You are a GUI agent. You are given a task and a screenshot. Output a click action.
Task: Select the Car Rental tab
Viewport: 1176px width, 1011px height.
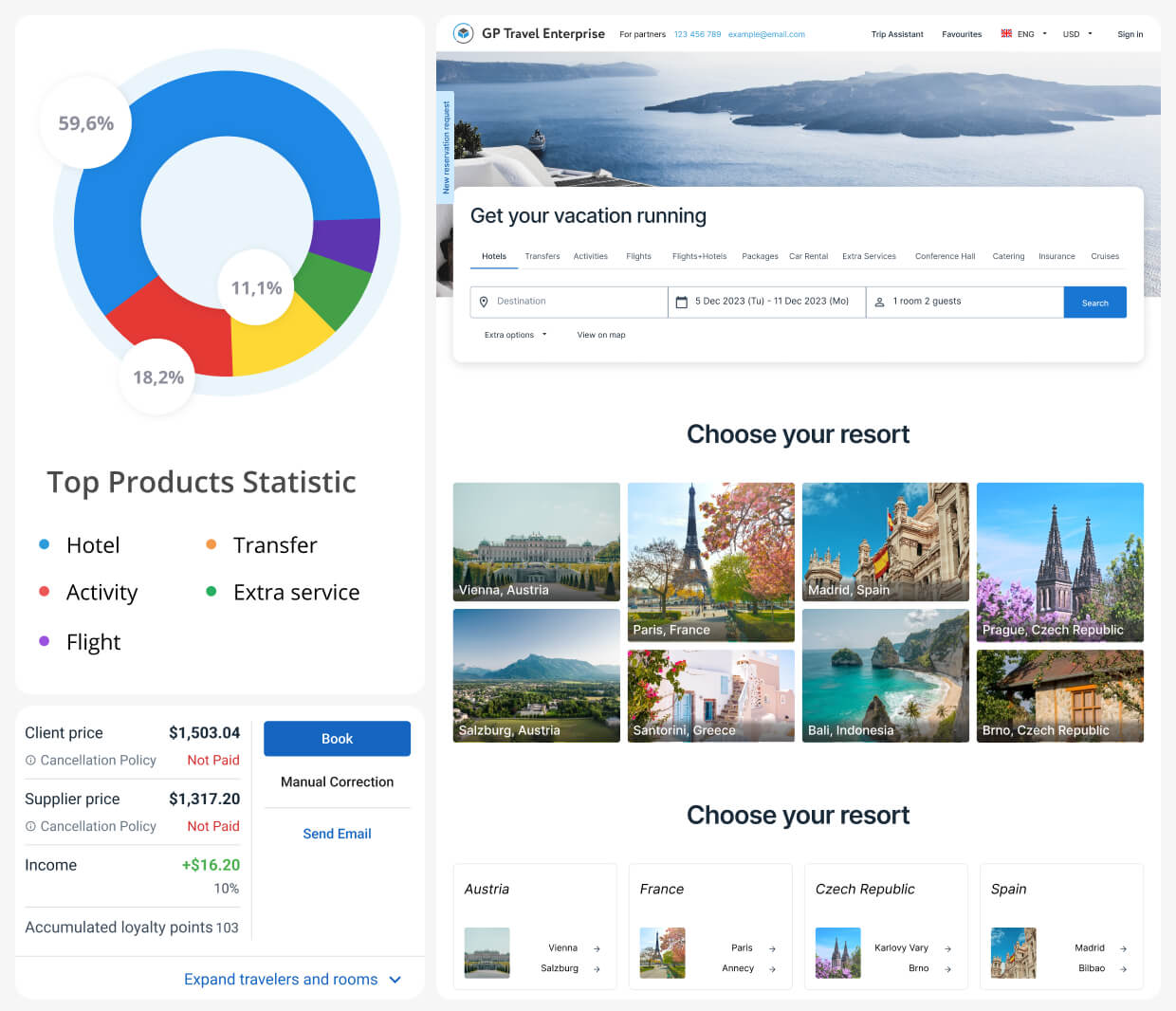point(808,256)
